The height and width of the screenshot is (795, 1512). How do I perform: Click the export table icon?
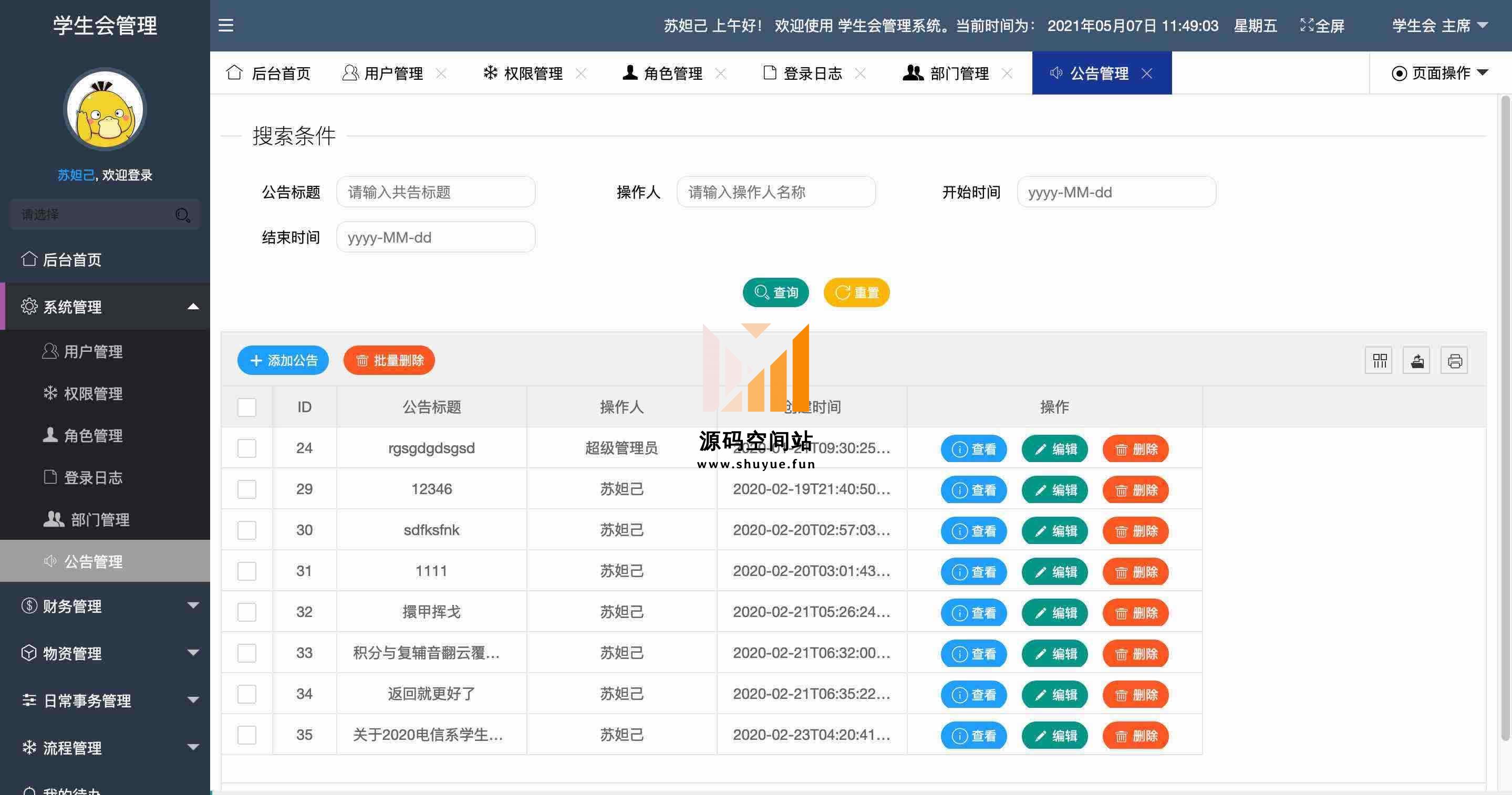[1417, 360]
